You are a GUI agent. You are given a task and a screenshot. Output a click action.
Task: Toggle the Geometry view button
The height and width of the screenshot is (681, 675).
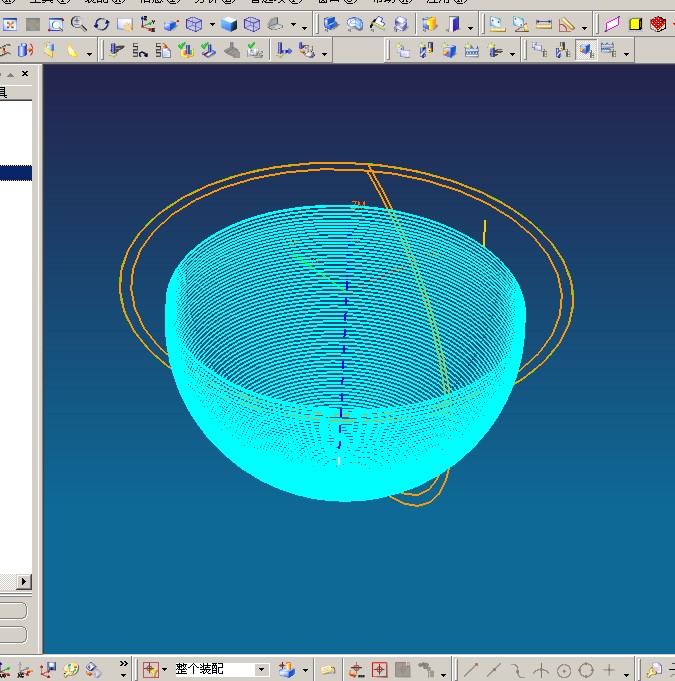[x=586, y=50]
